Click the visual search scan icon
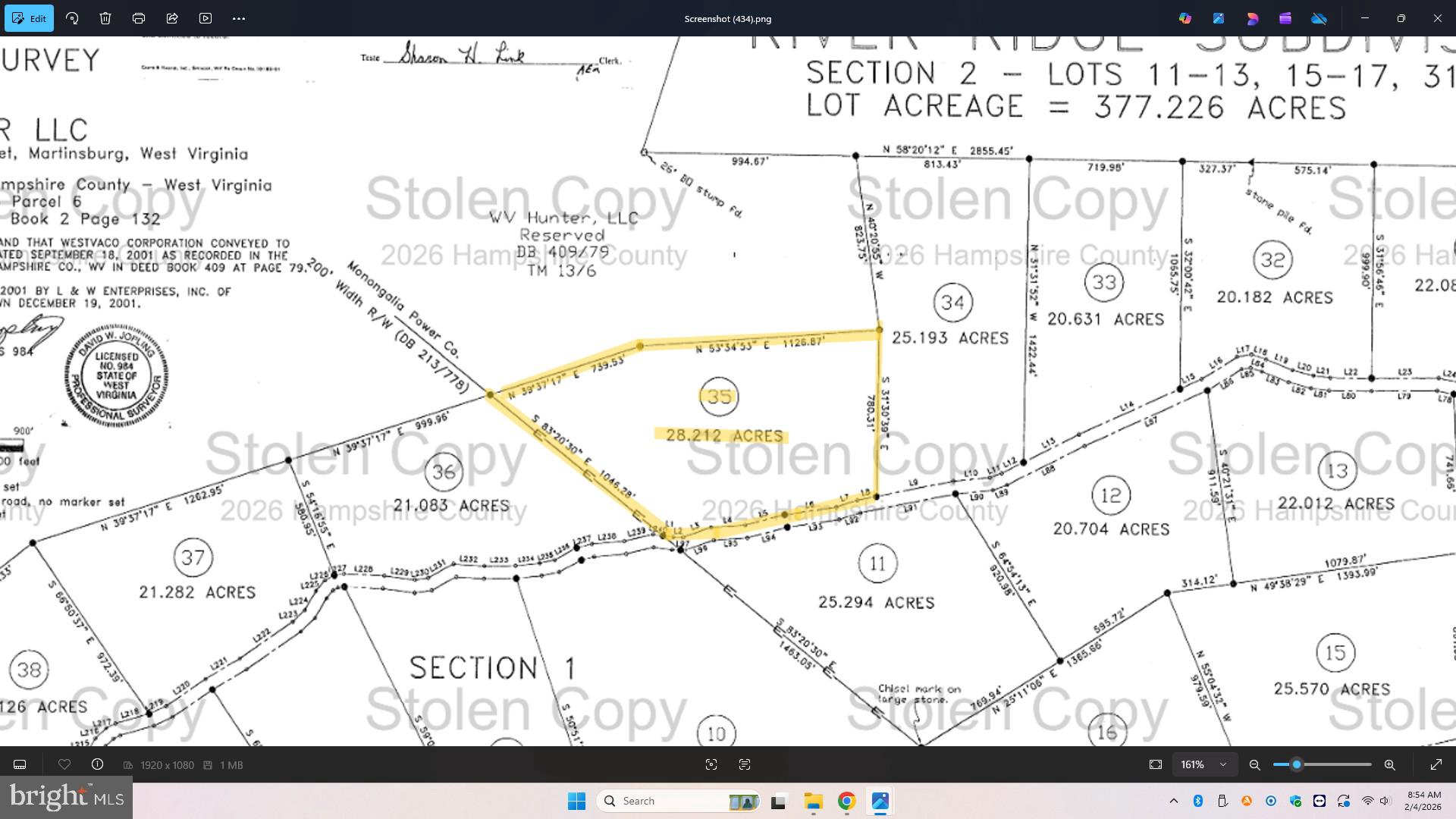1456x819 pixels. click(x=711, y=764)
